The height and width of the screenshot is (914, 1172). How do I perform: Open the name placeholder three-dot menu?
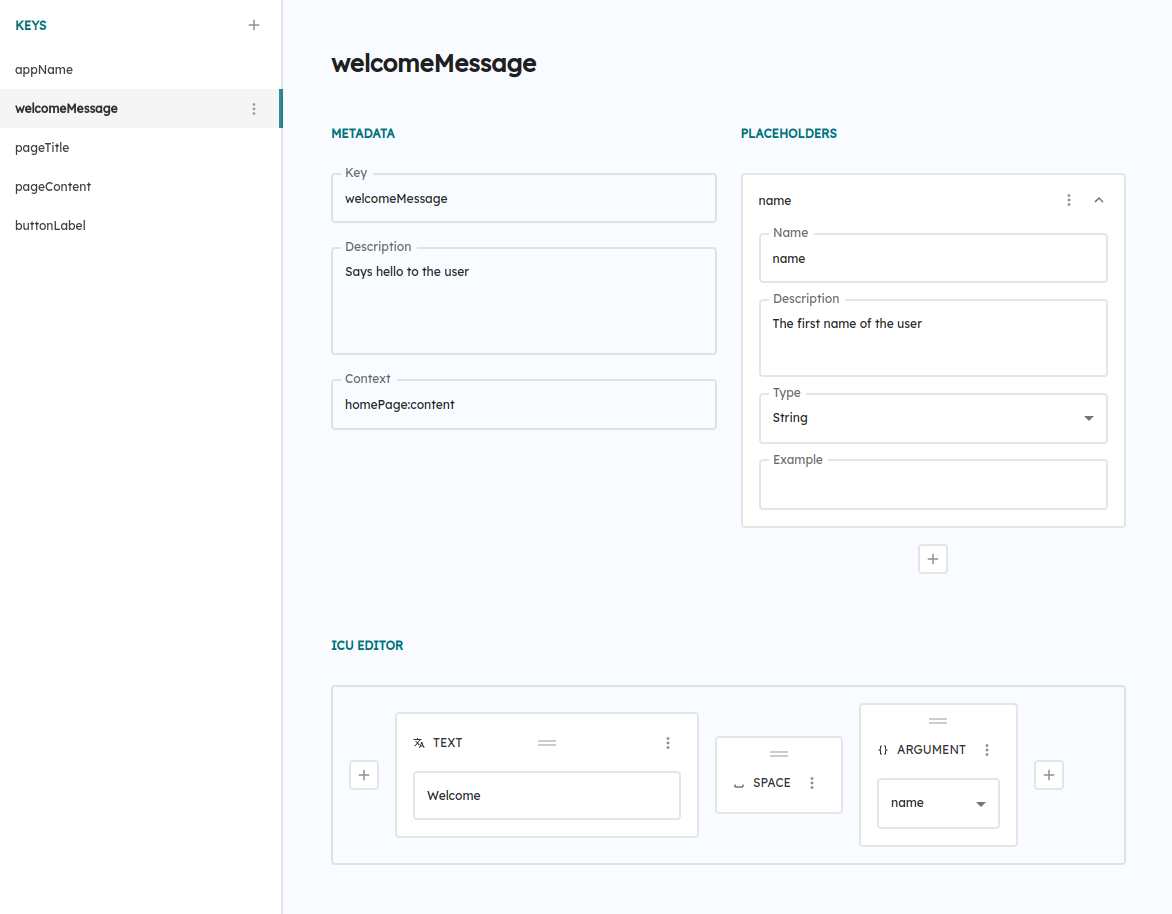[1069, 200]
